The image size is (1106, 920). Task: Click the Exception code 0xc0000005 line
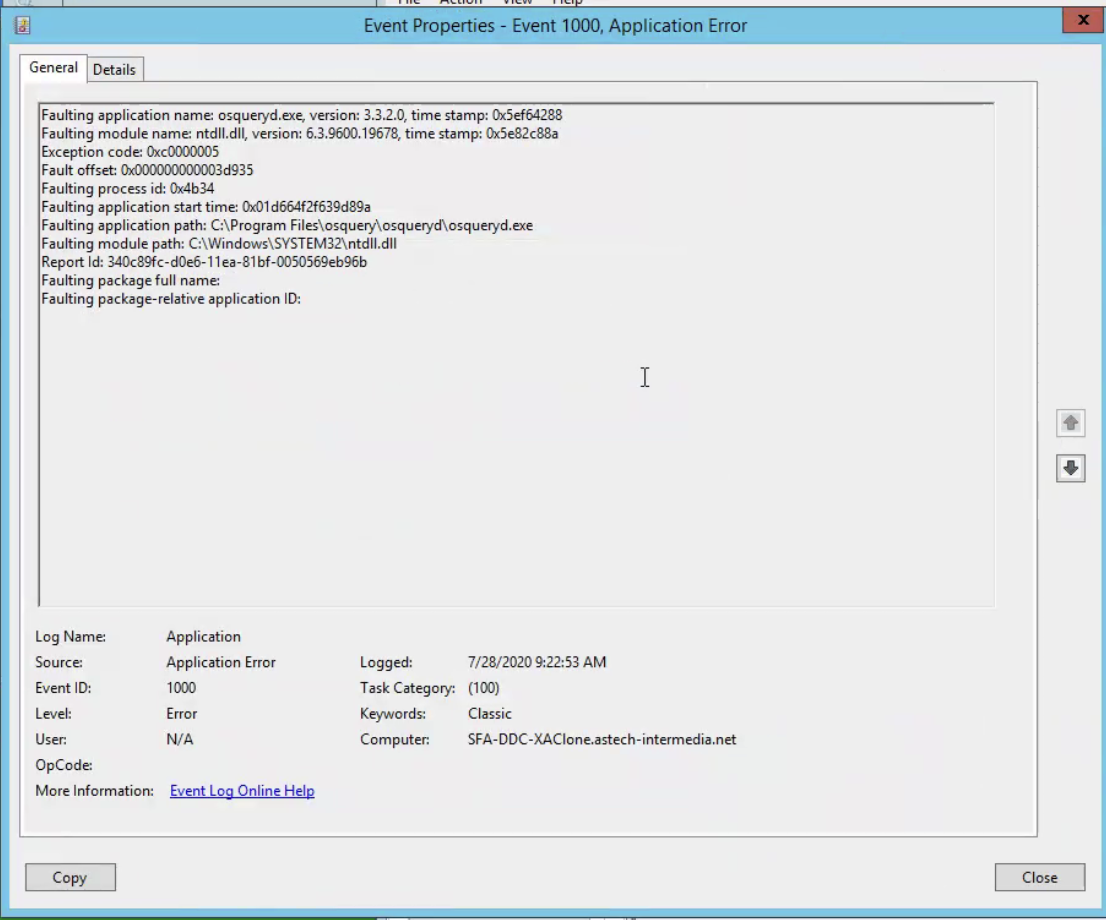click(130, 152)
